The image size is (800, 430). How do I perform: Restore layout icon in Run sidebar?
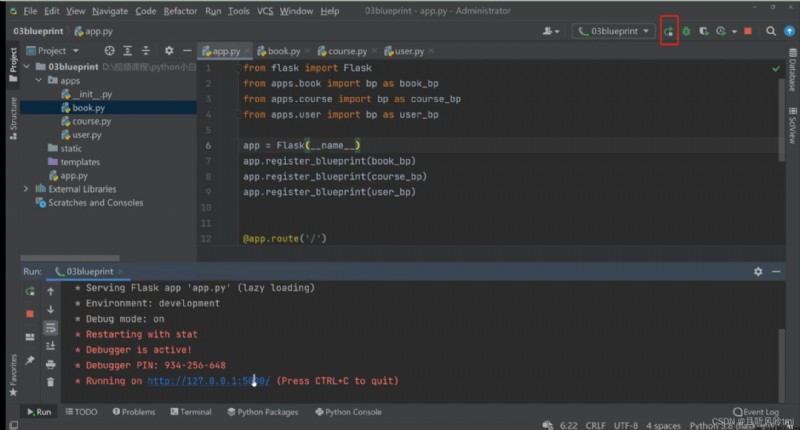[x=30, y=337]
